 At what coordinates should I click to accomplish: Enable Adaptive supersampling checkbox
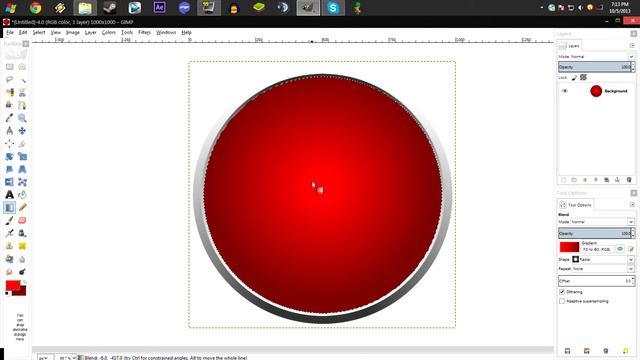(562, 301)
